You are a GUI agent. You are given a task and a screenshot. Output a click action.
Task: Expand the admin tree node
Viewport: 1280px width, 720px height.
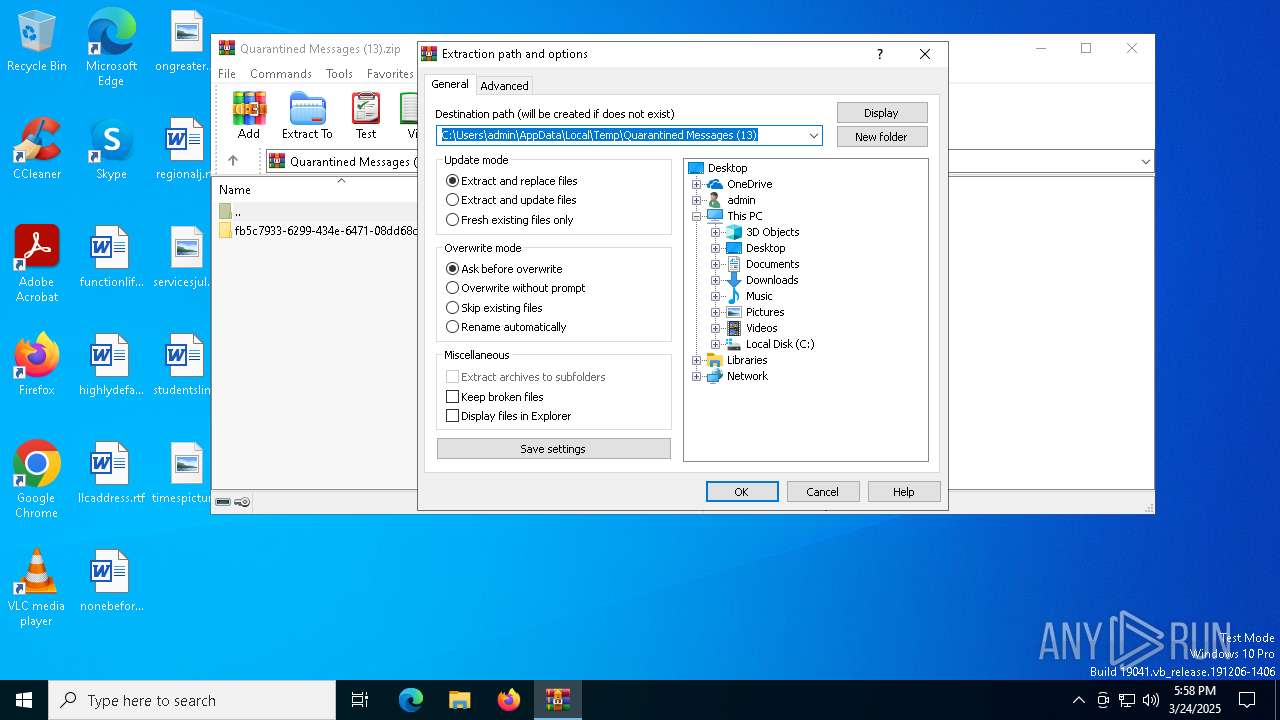pyautogui.click(x=697, y=200)
